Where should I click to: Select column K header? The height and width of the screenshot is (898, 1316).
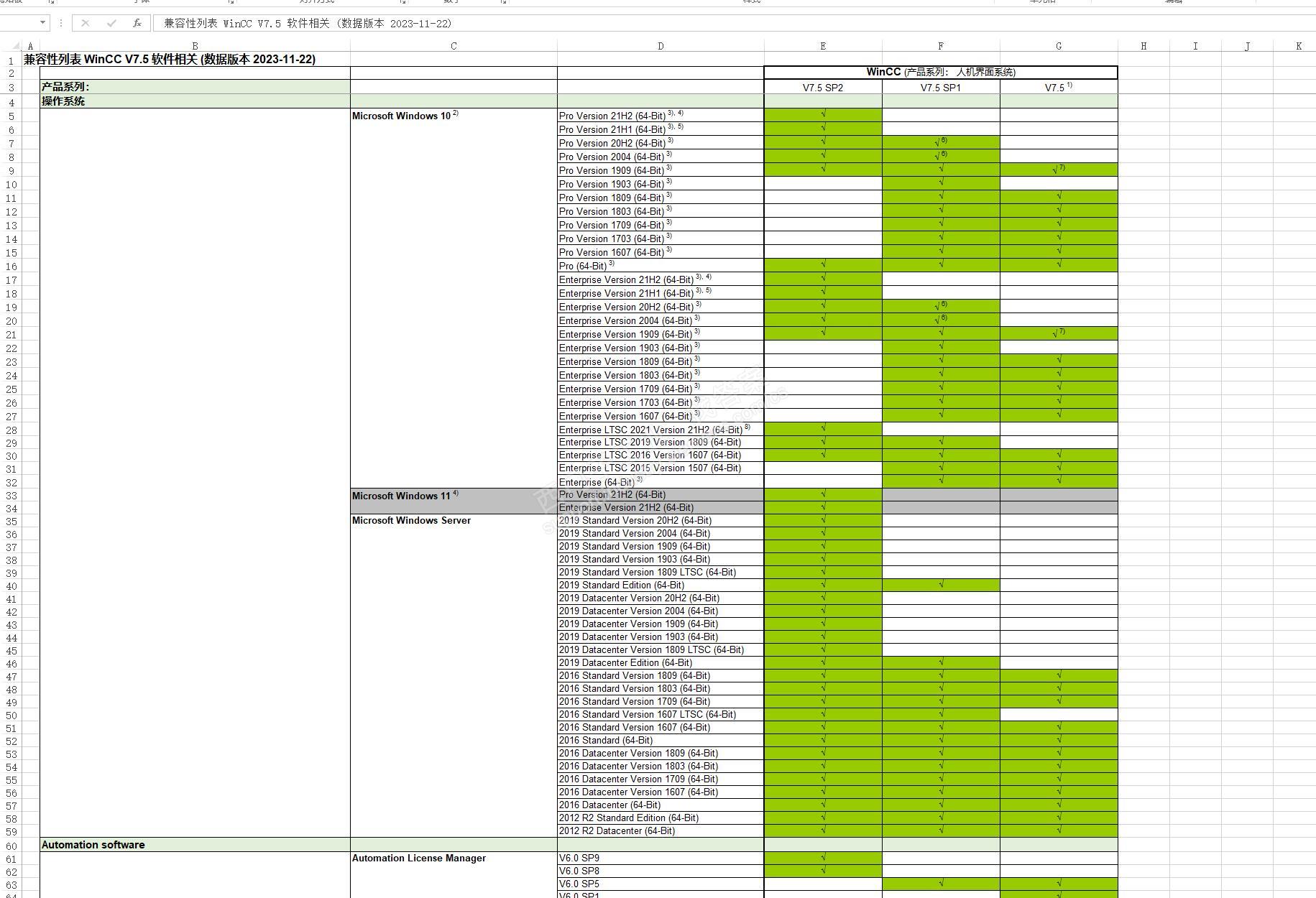point(1299,46)
